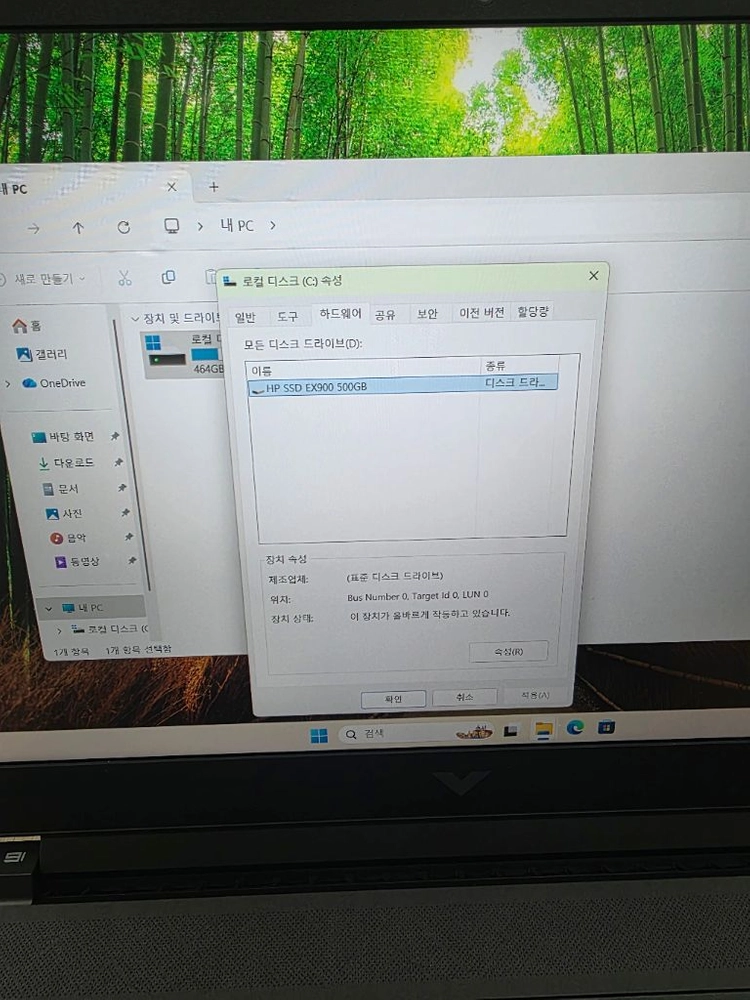Switch to the 공유 tab
Screen dimensions: 750x1000
pos(385,315)
